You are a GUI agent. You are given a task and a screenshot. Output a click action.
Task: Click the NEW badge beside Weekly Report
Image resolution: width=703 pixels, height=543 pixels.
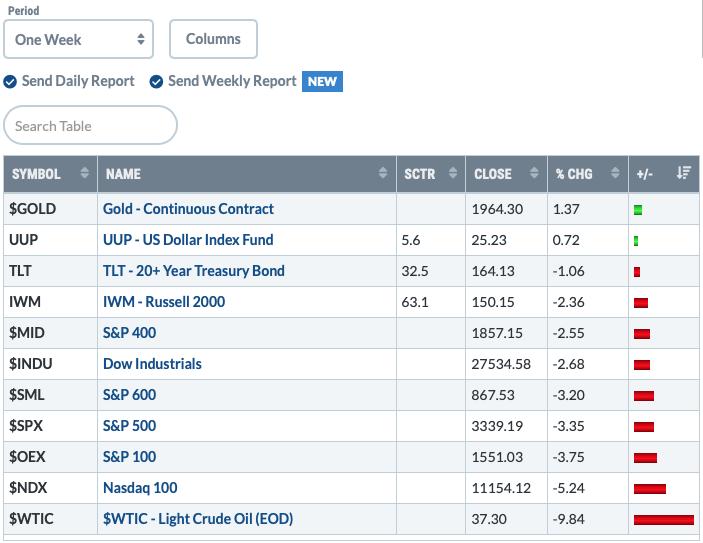(x=322, y=82)
